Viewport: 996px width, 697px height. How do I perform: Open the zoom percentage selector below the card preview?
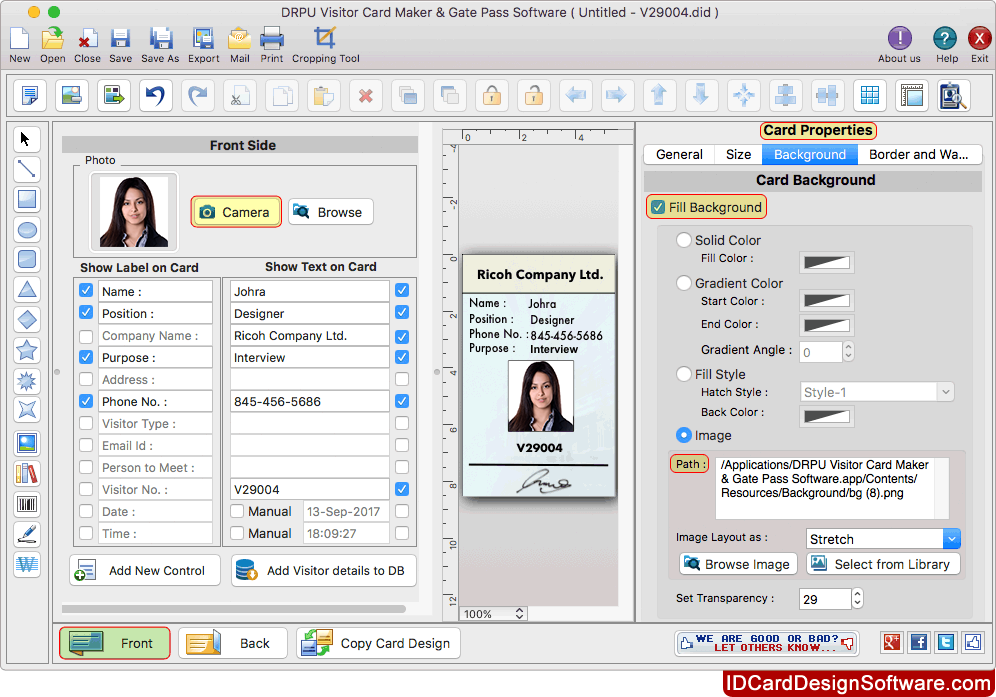pyautogui.click(x=492, y=613)
